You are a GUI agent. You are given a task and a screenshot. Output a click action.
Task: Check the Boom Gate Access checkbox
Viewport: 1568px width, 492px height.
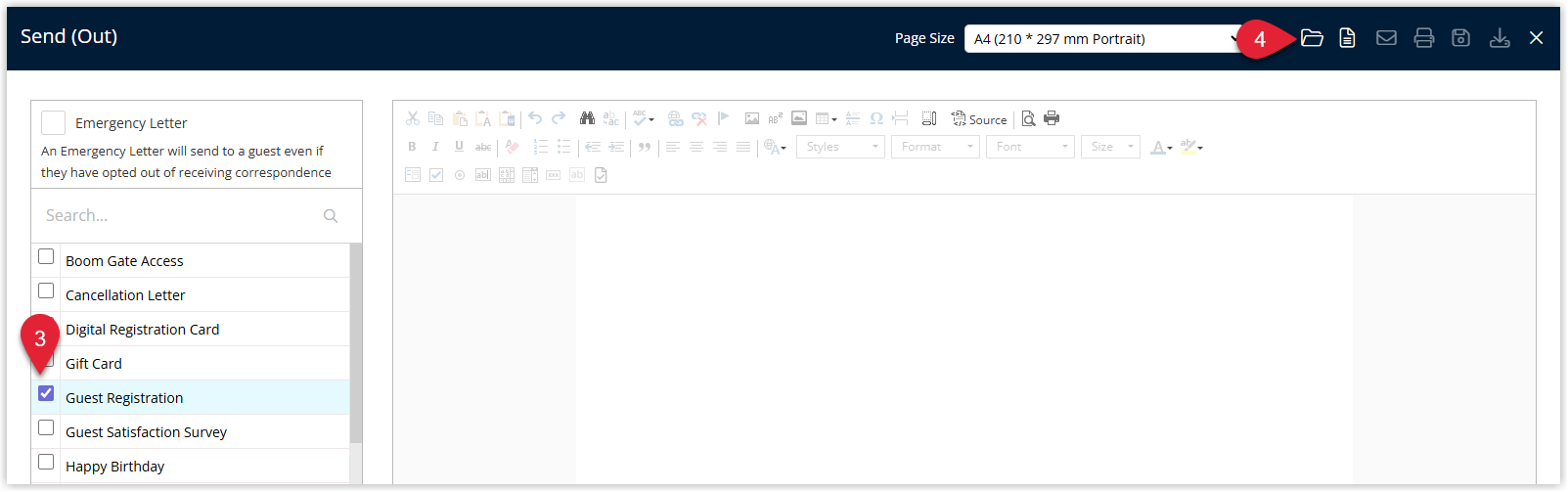[46, 256]
